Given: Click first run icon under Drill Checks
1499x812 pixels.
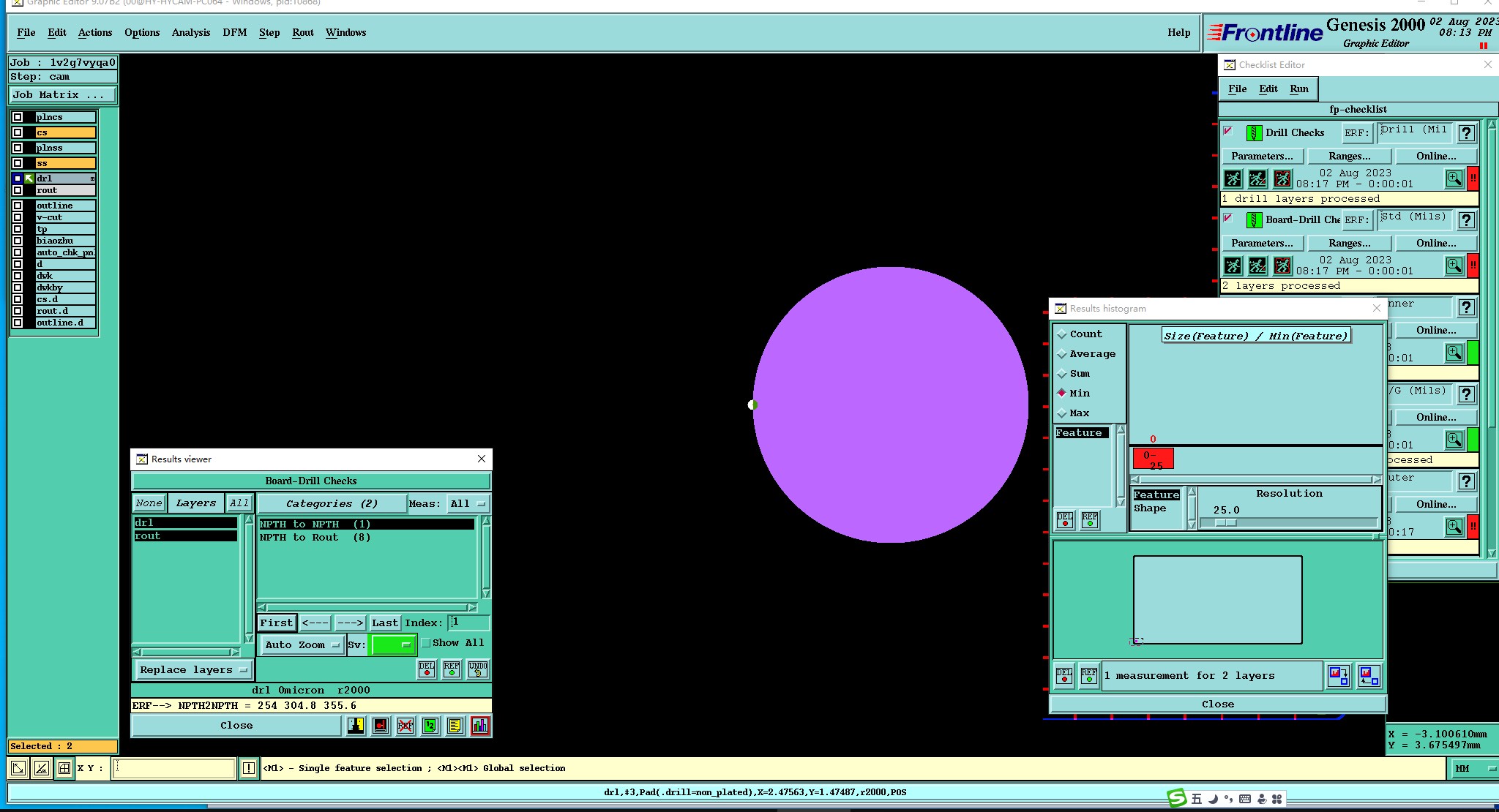Looking at the screenshot, I should 1233,178.
